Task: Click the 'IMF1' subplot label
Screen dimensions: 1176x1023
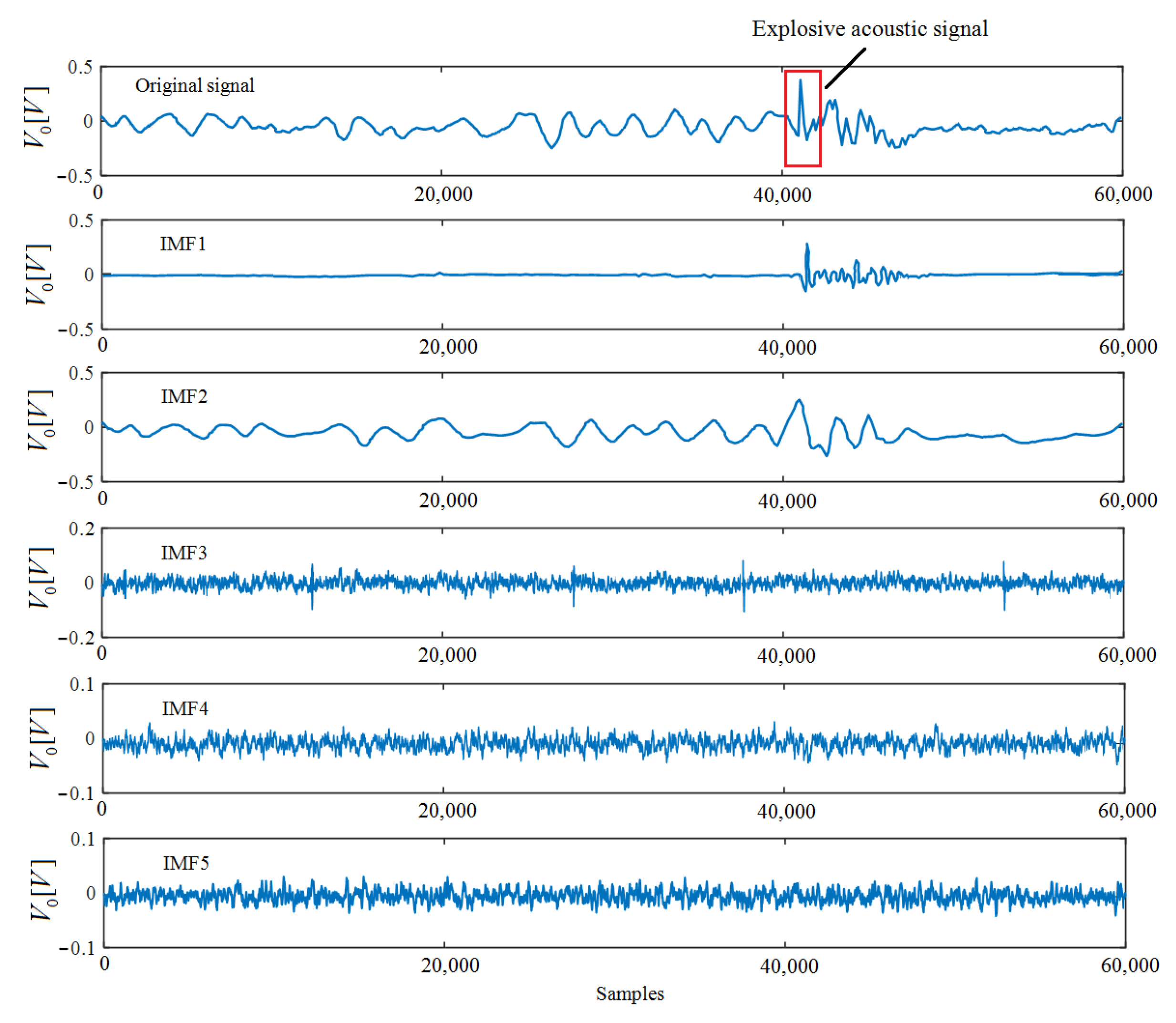Action: 183,244
